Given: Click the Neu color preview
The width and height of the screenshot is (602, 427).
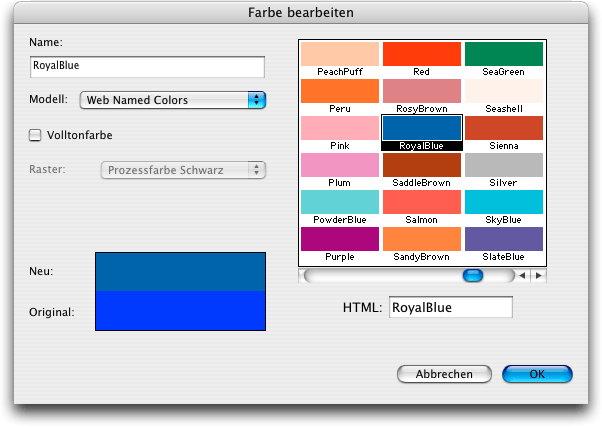Looking at the screenshot, I should (x=180, y=271).
